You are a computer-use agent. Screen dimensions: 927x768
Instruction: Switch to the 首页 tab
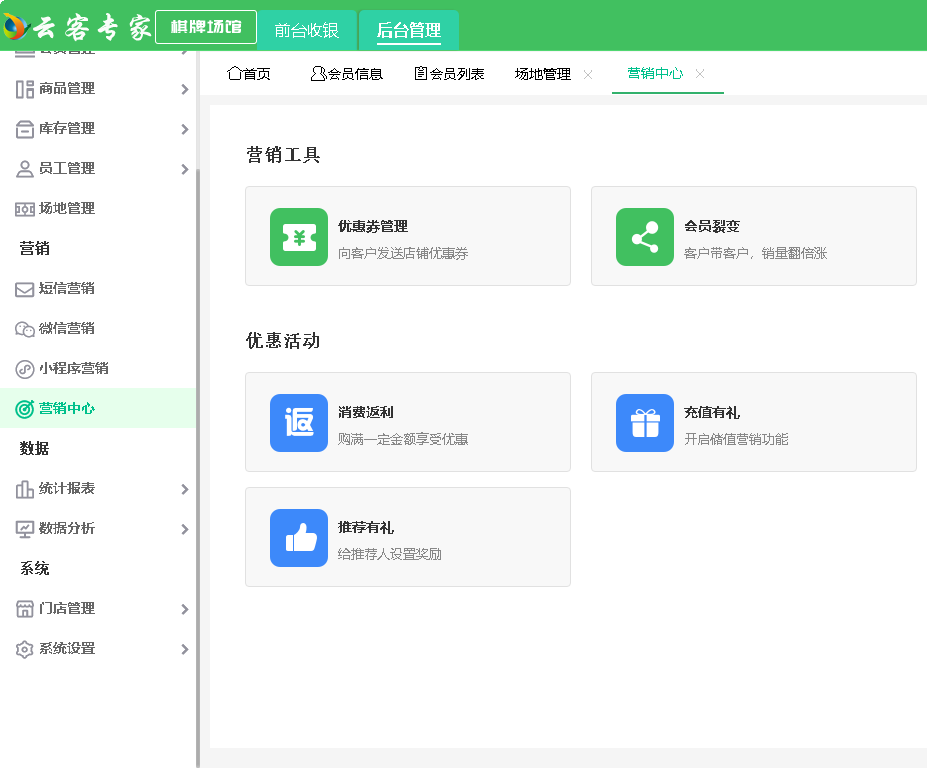tap(249, 74)
